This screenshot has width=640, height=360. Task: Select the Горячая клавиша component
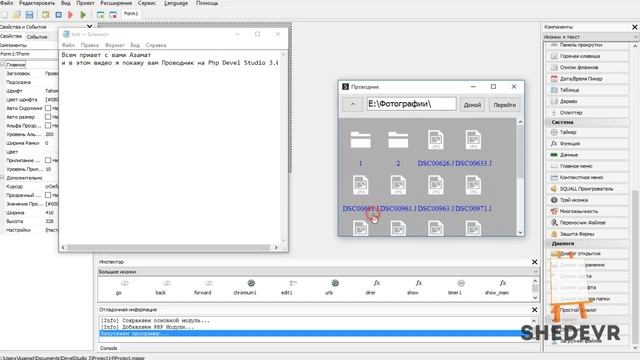(587, 56)
